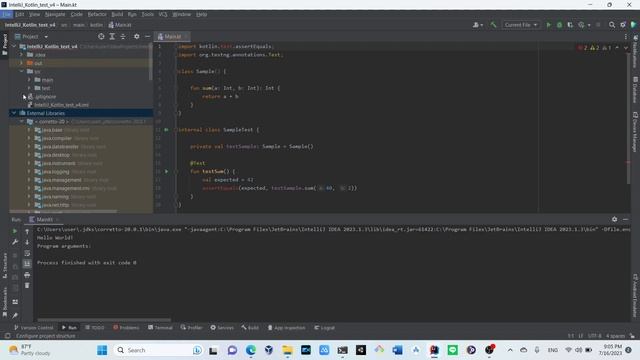Image resolution: width=640 pixels, height=360 pixels.
Task: Toggle the Problems tool window
Action: click(x=126, y=328)
